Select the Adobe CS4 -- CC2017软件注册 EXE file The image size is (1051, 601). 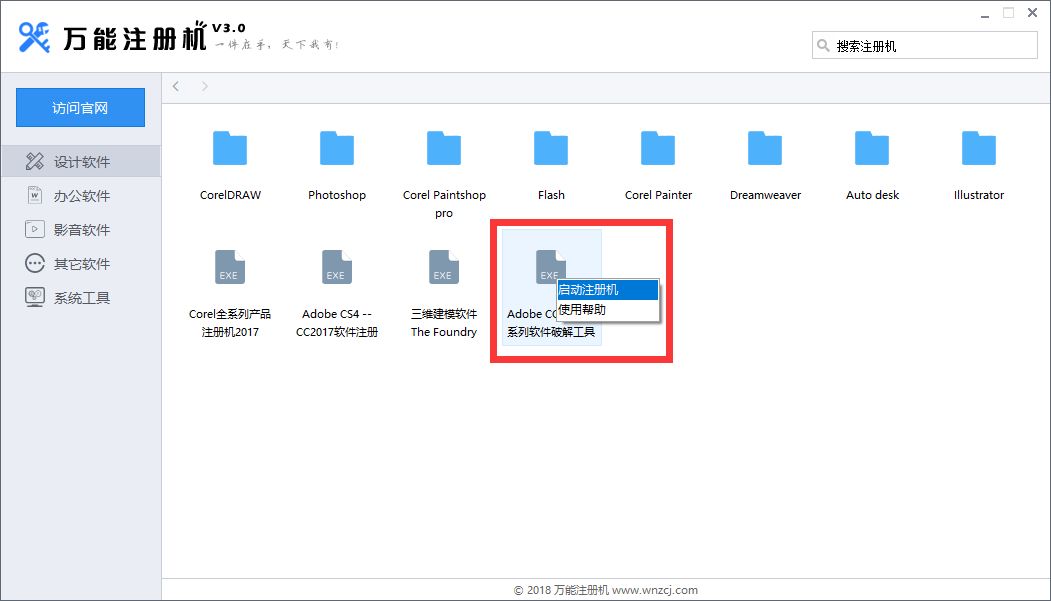tap(336, 267)
